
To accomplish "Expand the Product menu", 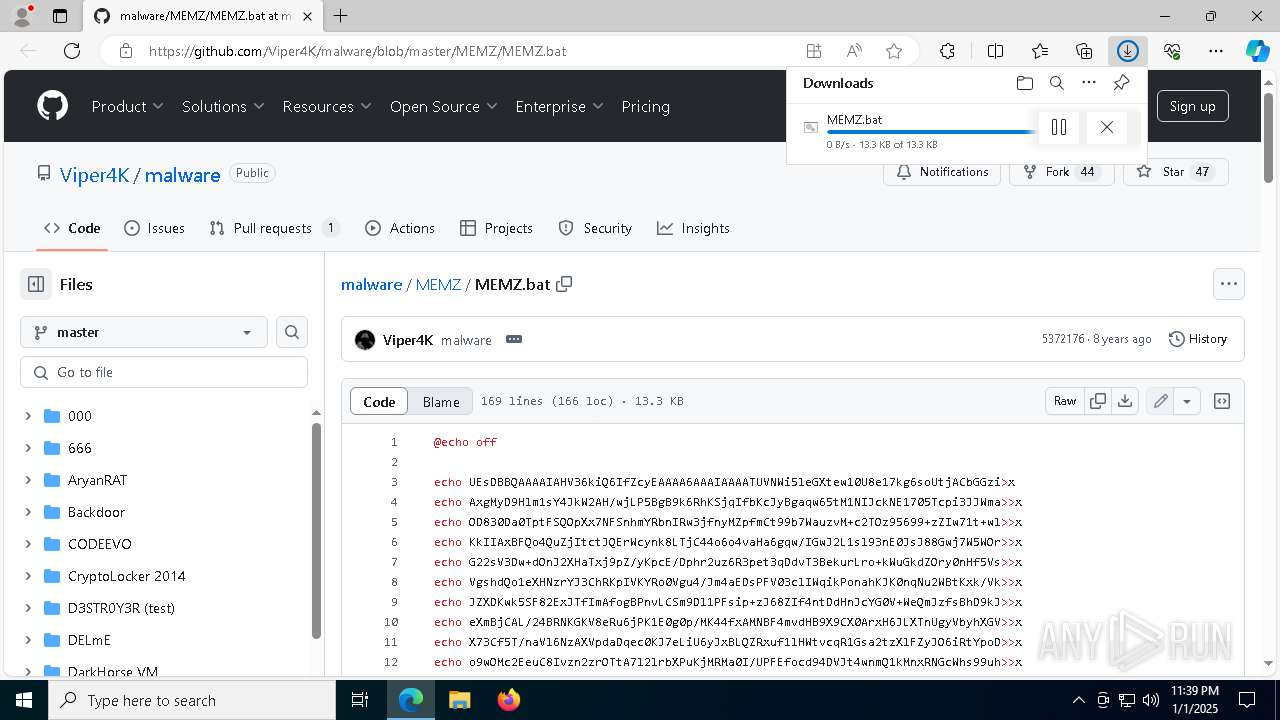I will [x=127, y=106].
